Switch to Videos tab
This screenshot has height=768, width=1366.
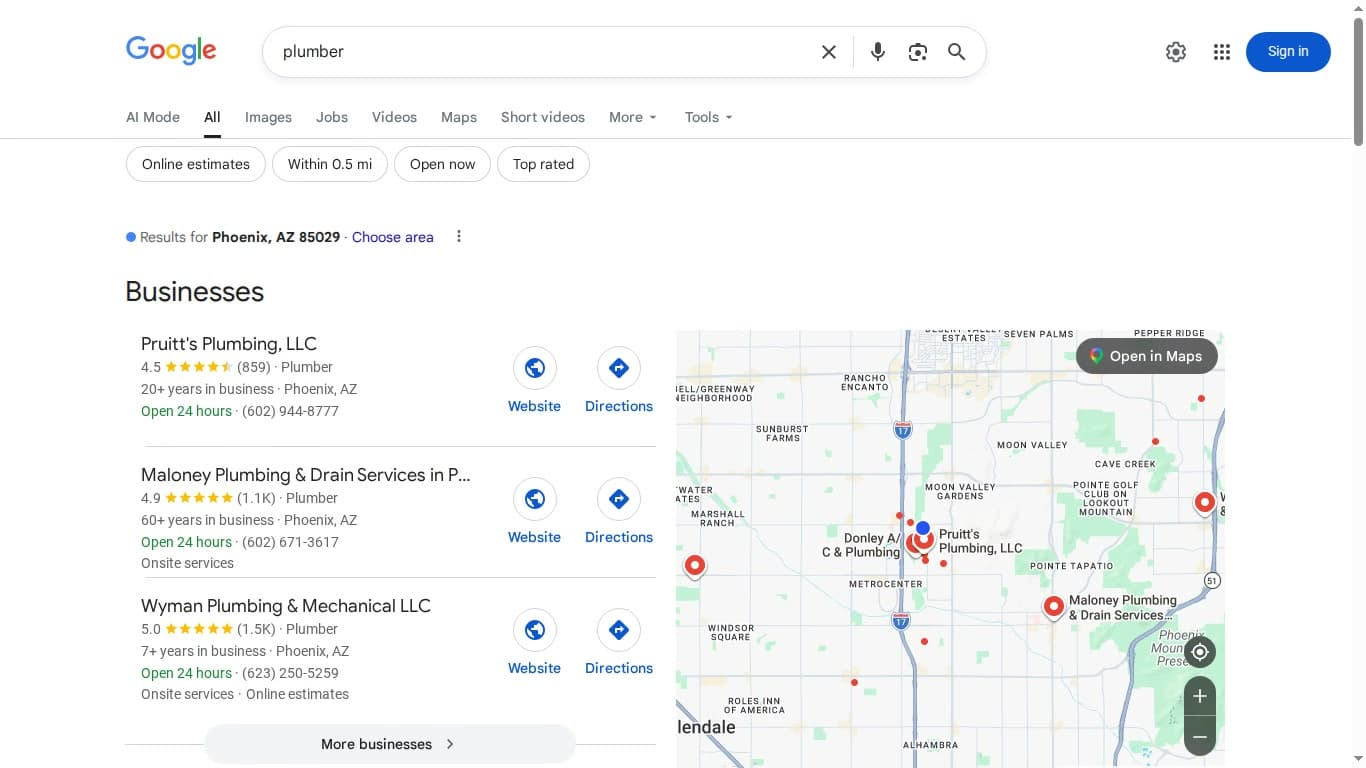394,117
